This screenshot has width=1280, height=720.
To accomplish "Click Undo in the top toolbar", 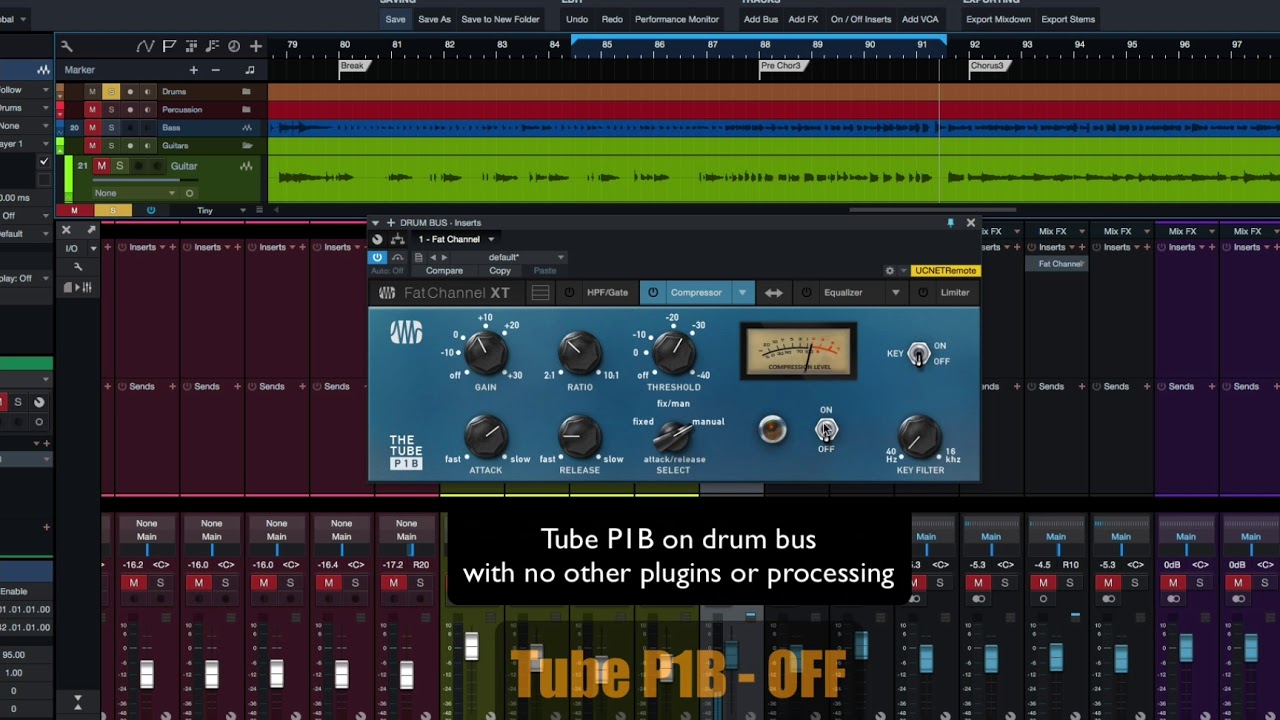I will tap(577, 19).
